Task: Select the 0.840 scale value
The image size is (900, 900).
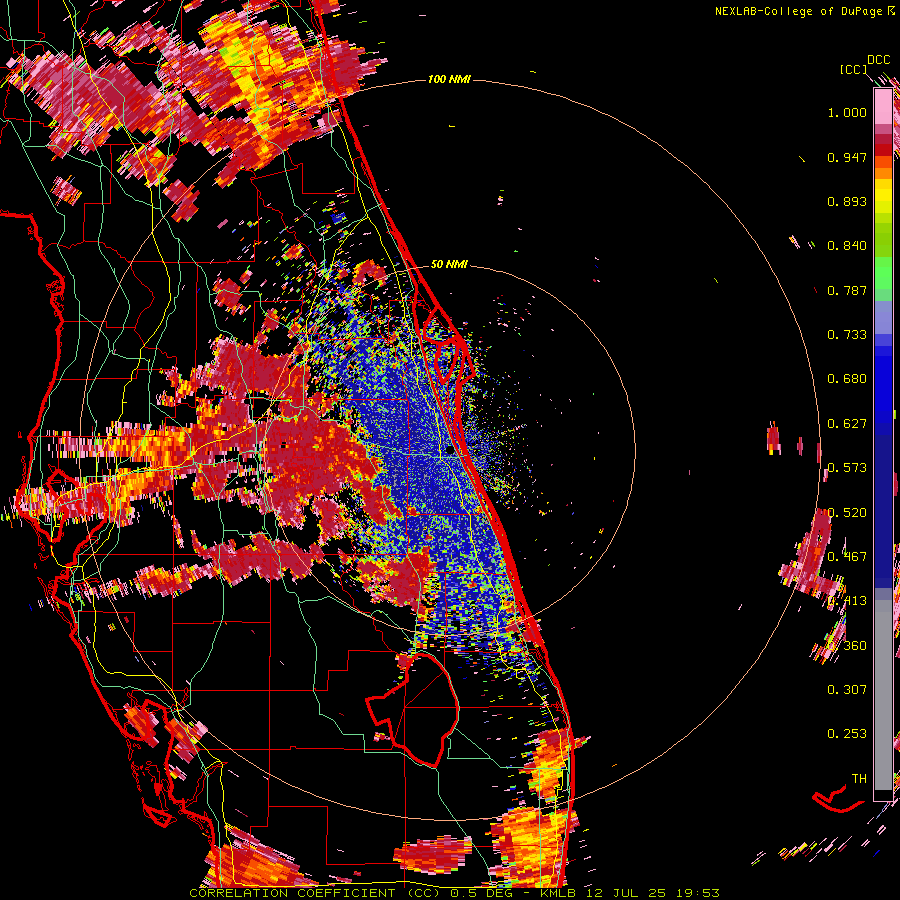Action: pos(847,246)
